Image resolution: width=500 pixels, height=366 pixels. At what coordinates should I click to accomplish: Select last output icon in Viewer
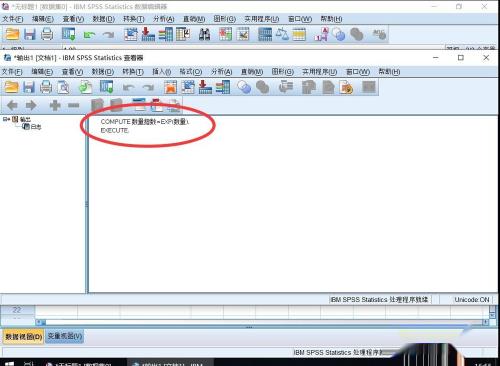point(286,87)
